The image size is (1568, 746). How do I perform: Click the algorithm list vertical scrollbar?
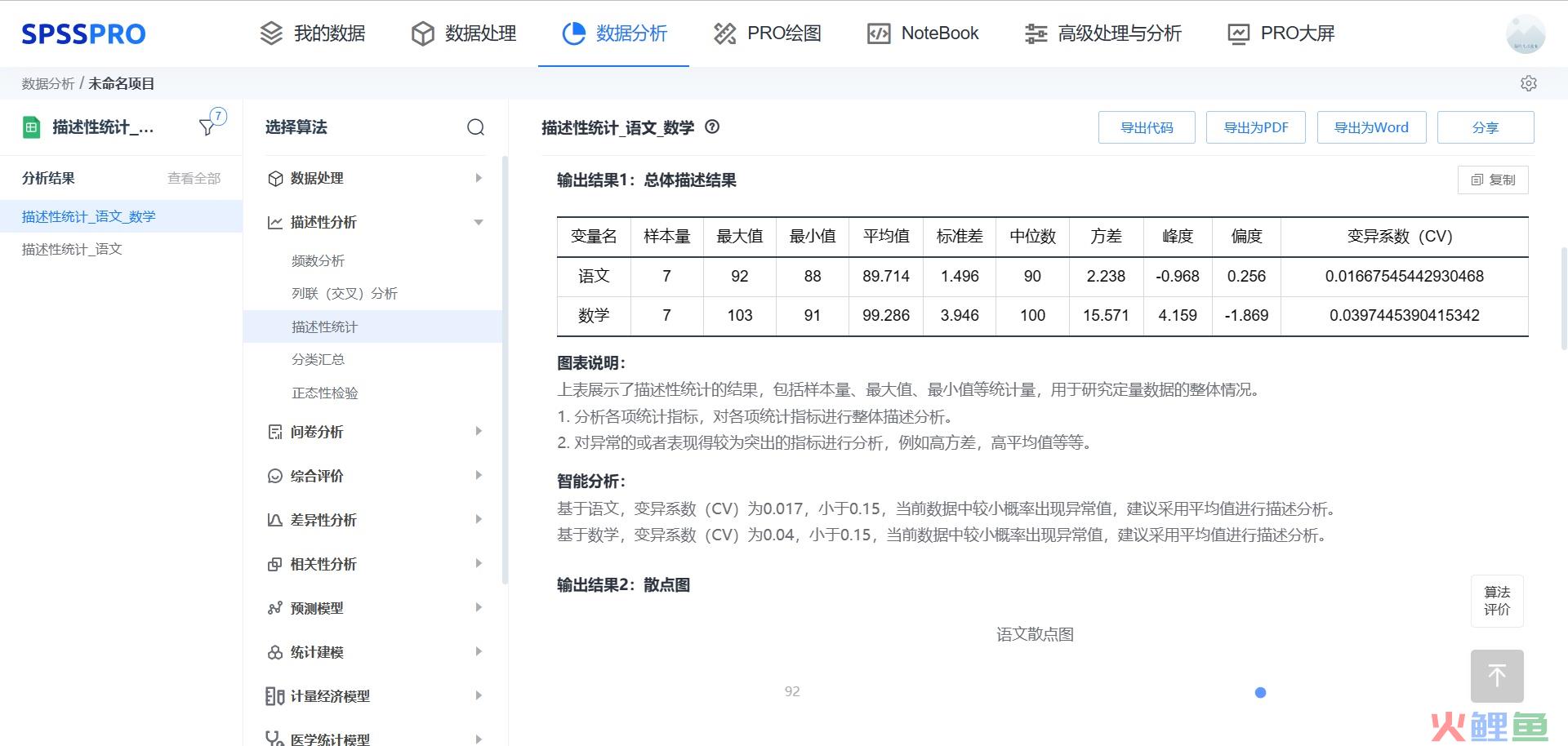point(505,369)
